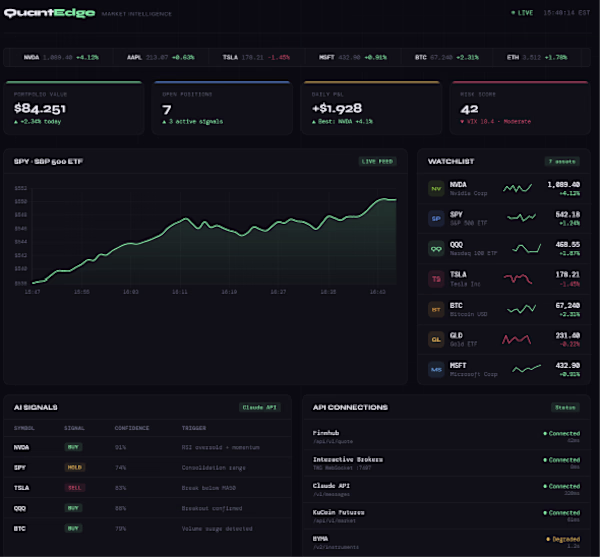This screenshot has width=600, height=557.
Task: Click the VIX 18.4 Moderate label
Action: click(x=496, y=122)
